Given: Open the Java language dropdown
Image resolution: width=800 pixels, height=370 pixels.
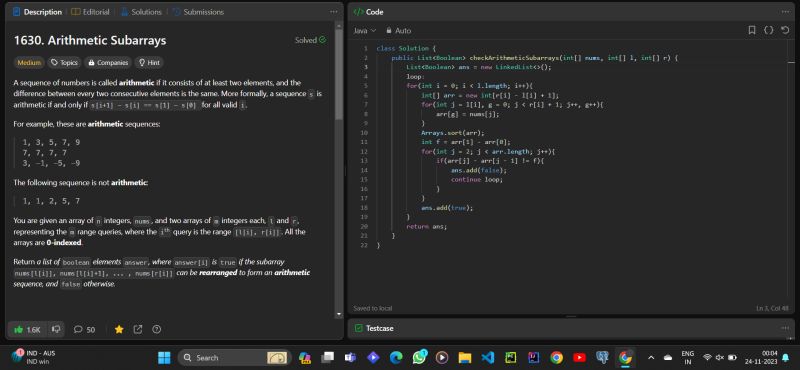Looking at the screenshot, I should point(364,31).
